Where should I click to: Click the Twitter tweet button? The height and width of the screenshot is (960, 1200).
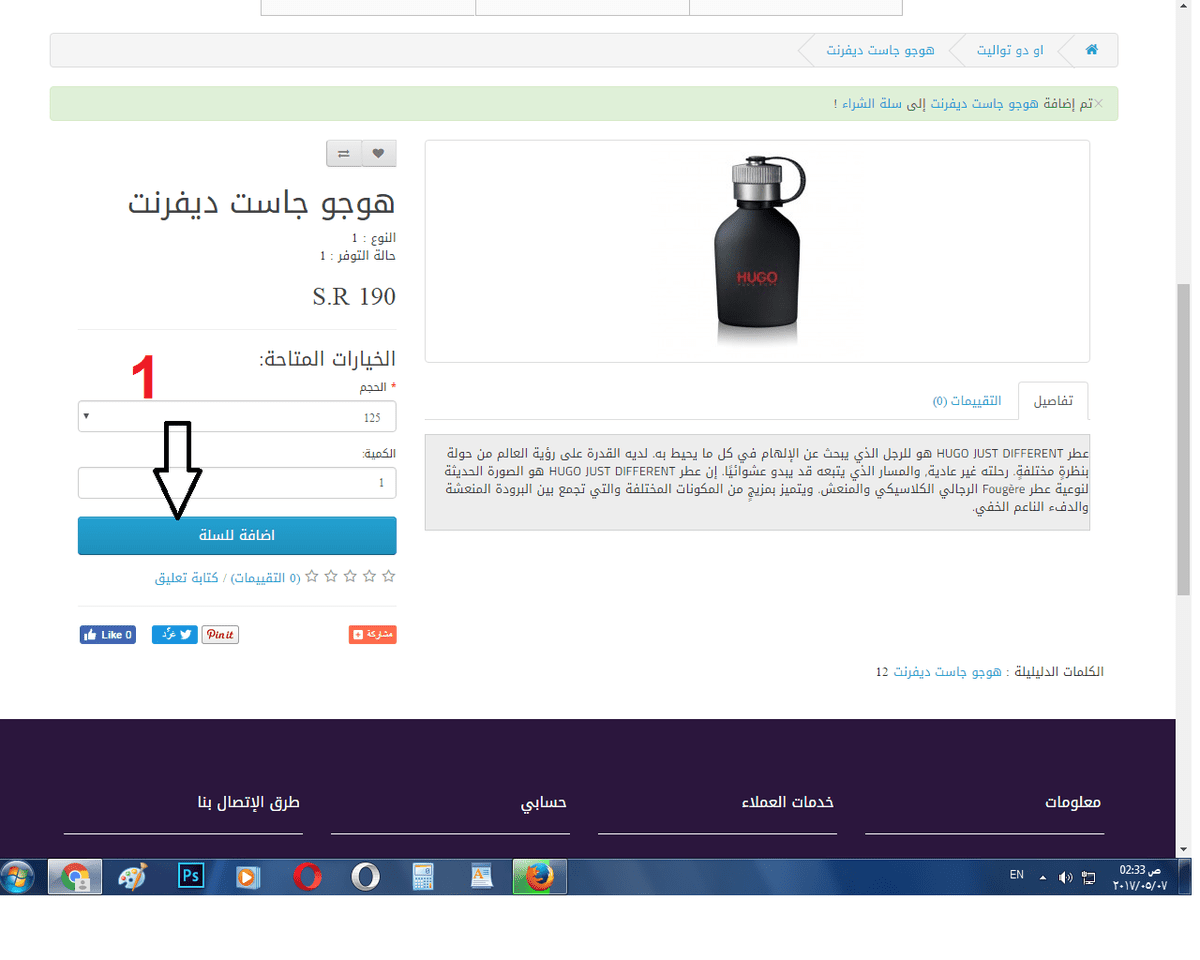pos(175,635)
